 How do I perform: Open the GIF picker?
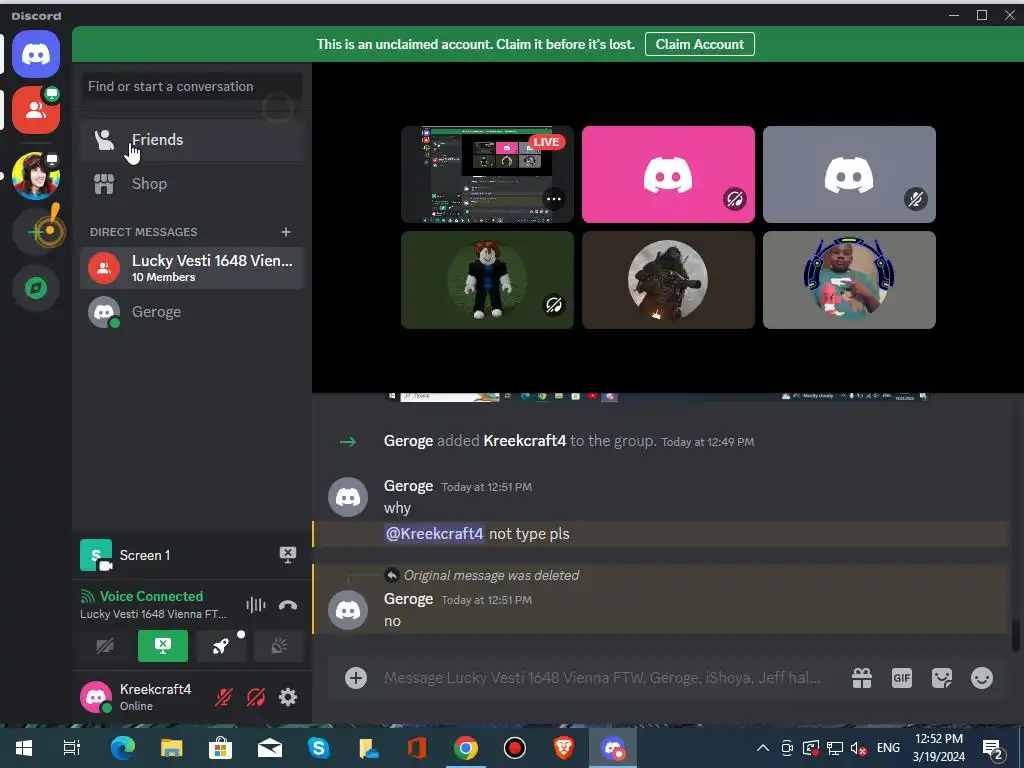902,678
